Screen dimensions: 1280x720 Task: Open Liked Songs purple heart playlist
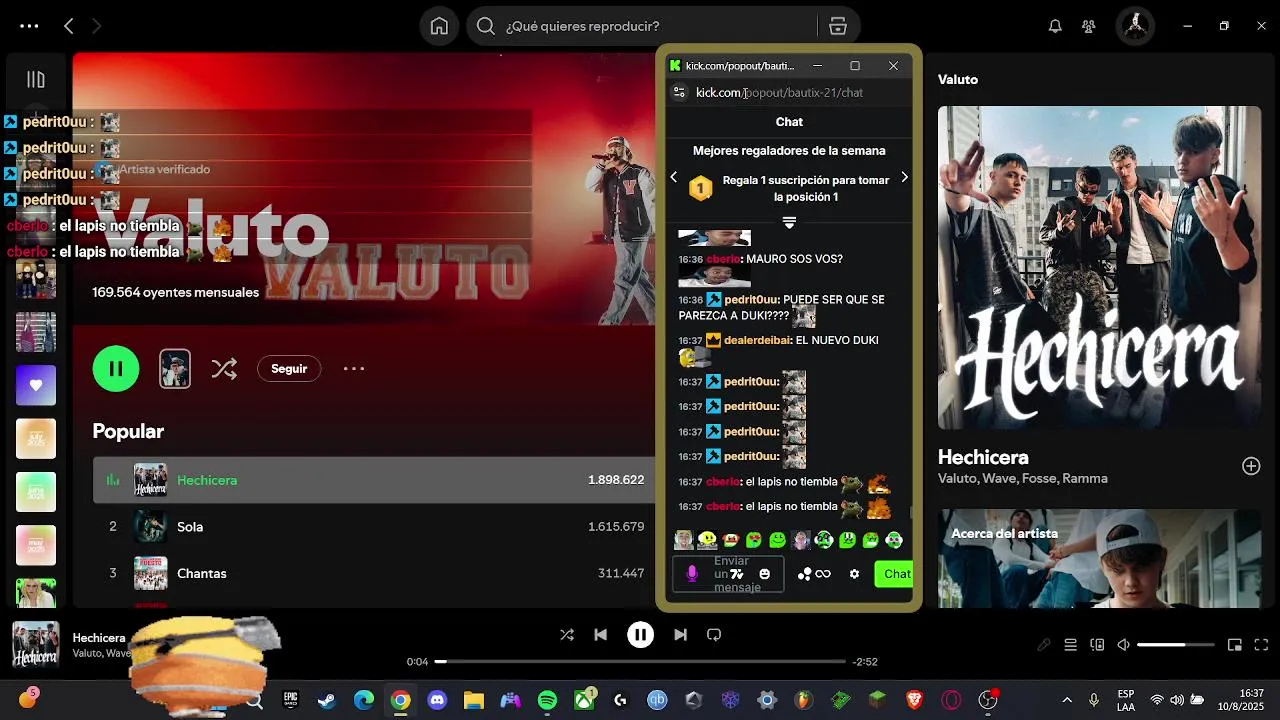coord(36,385)
